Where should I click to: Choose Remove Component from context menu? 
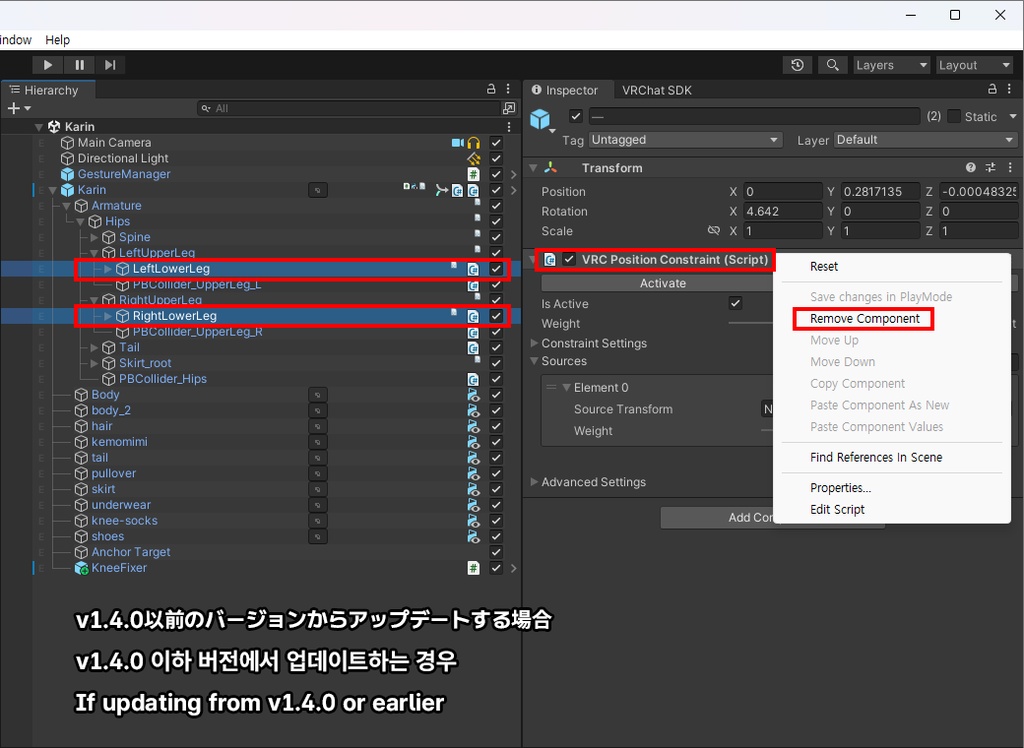(x=864, y=319)
